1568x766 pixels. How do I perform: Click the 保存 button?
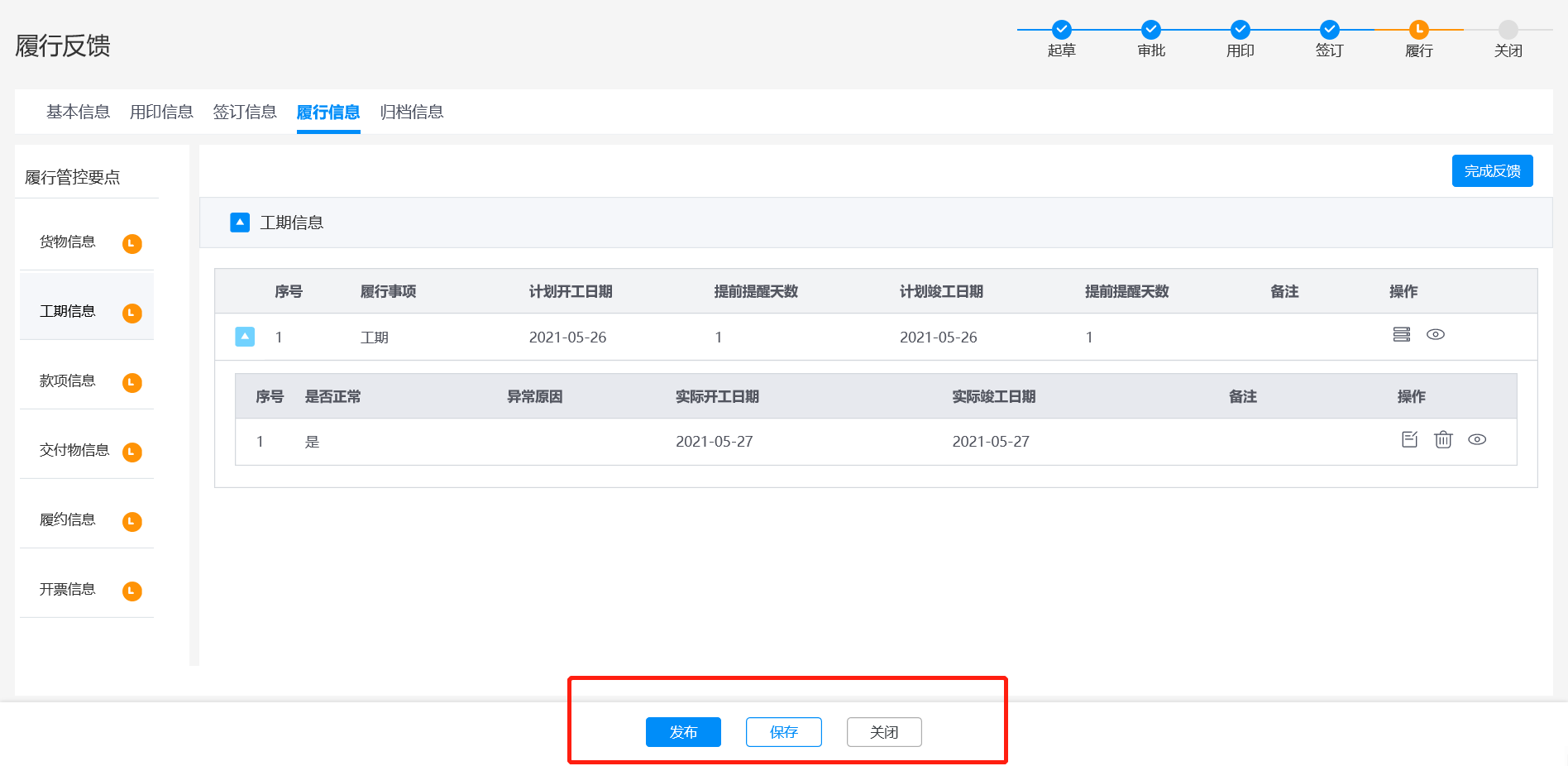click(783, 732)
